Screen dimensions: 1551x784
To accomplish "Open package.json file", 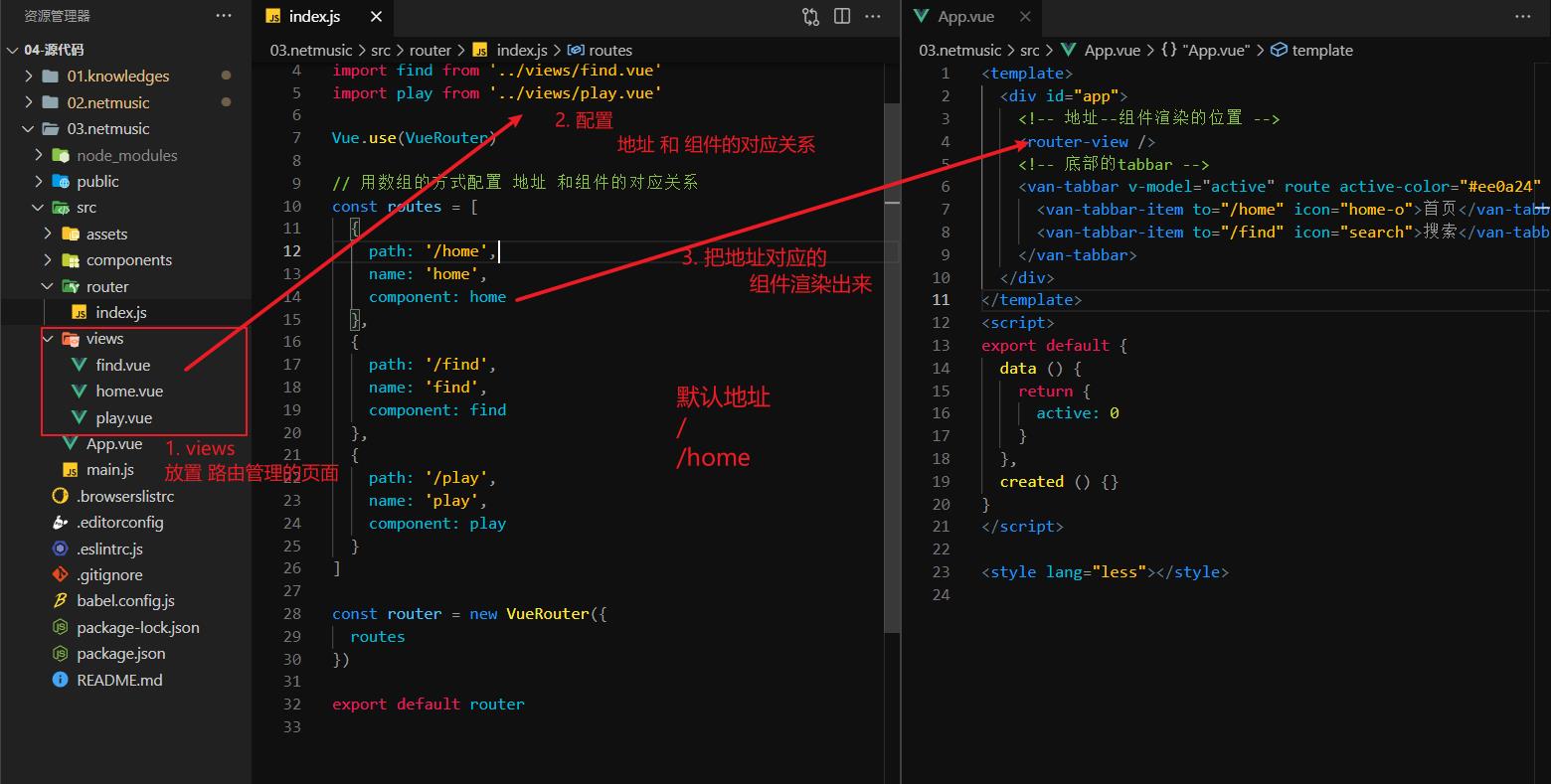I will click(121, 654).
